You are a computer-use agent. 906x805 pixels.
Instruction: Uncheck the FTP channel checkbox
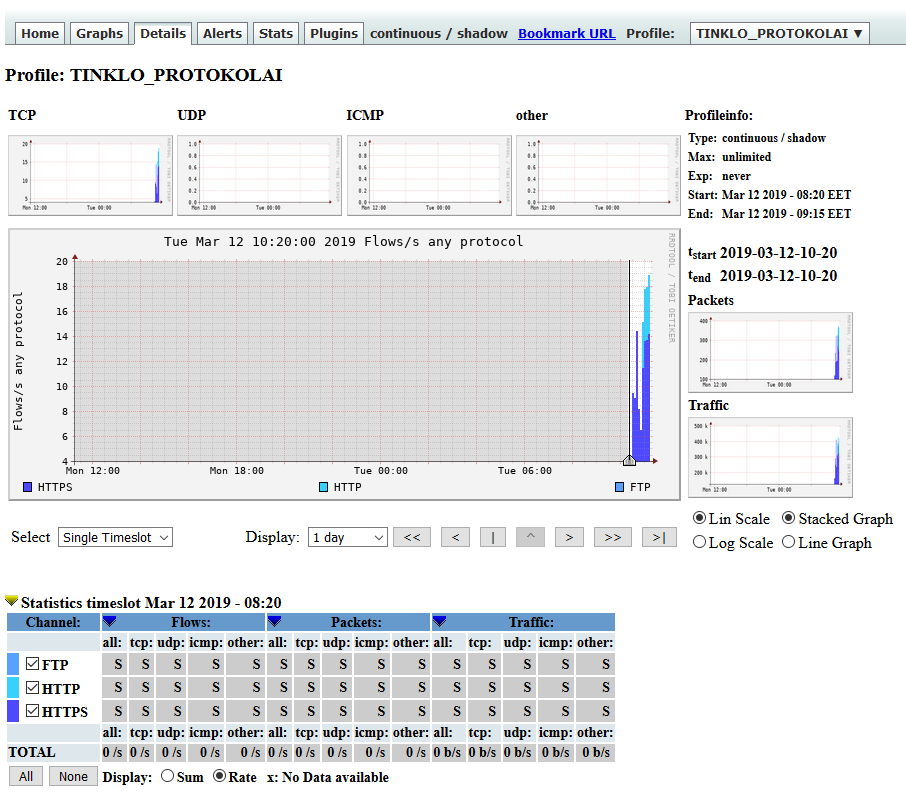[32, 663]
